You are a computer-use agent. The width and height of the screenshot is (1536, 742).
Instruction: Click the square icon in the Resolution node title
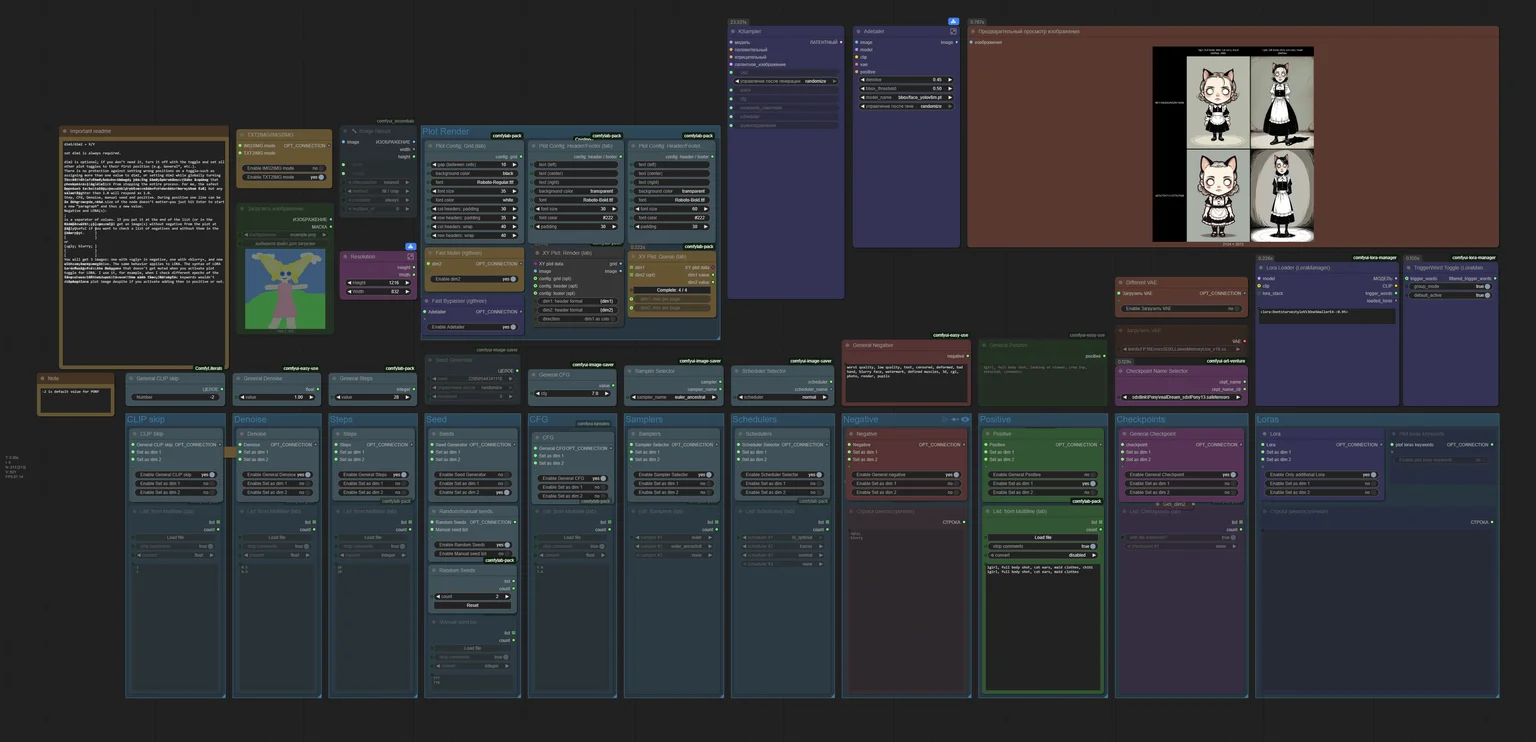(408, 257)
